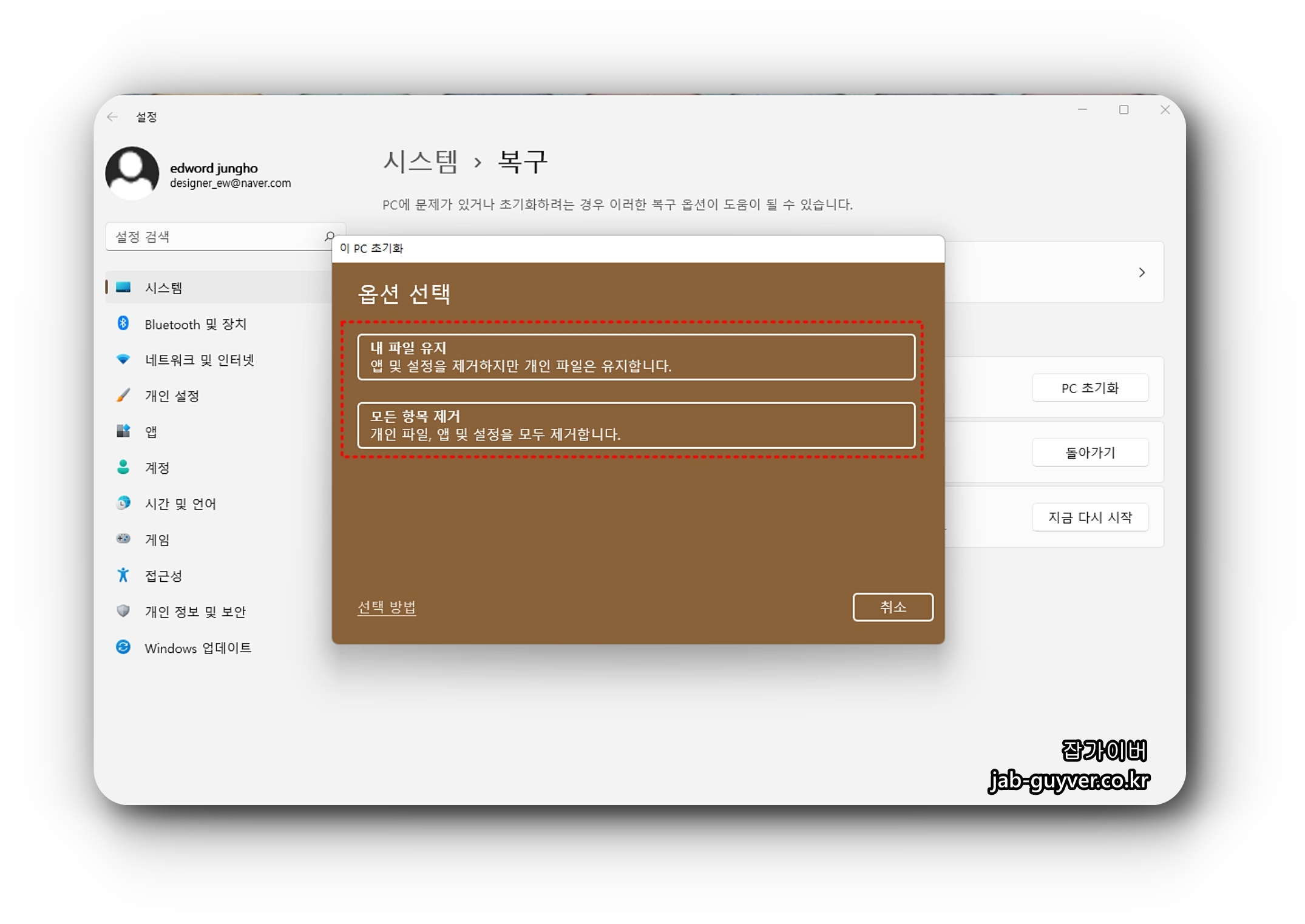The image size is (1305, 924).
Task: Click the Time and language globe icon
Action: [123, 503]
